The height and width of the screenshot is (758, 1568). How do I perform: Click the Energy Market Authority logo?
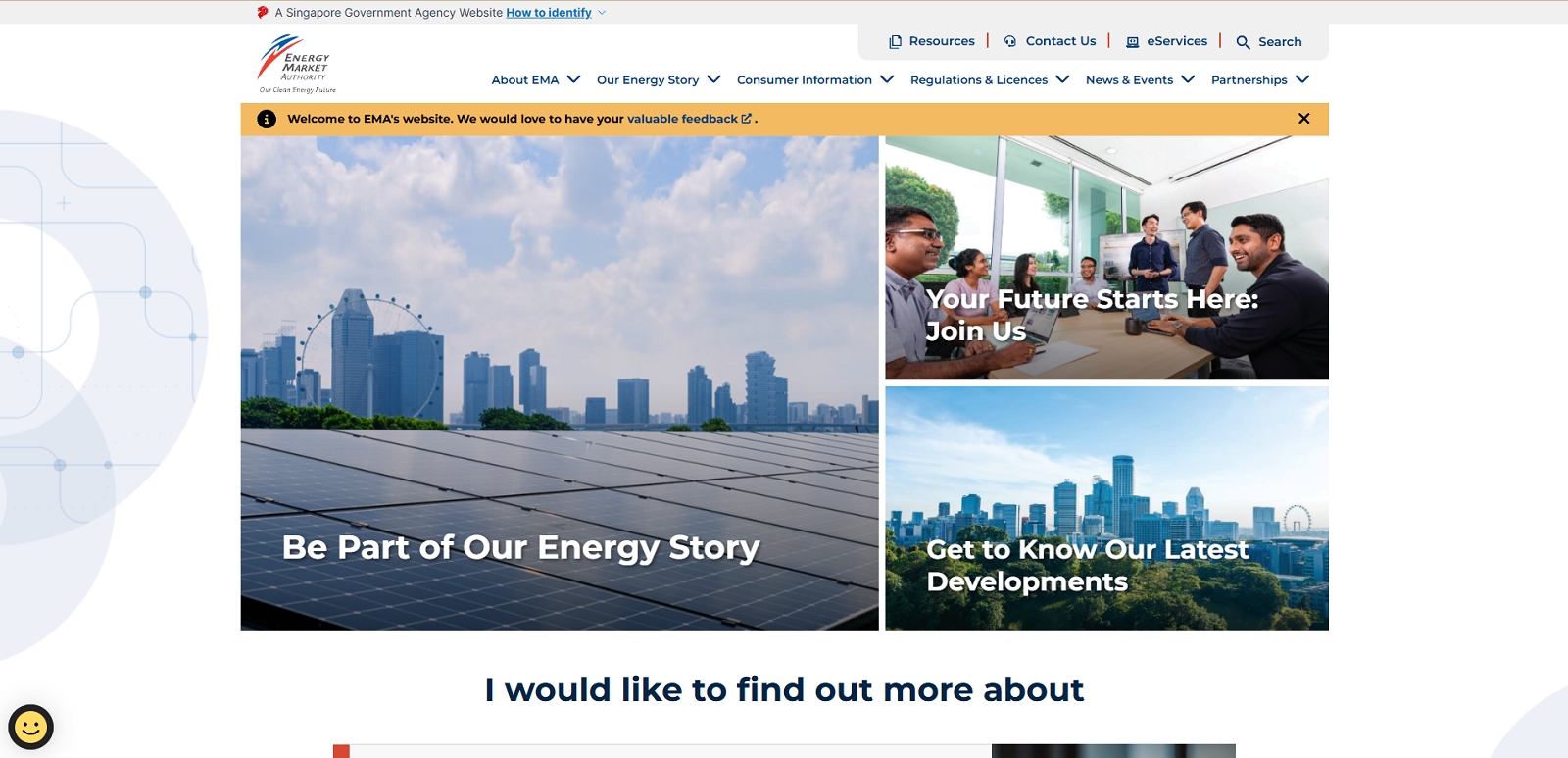pos(297,64)
